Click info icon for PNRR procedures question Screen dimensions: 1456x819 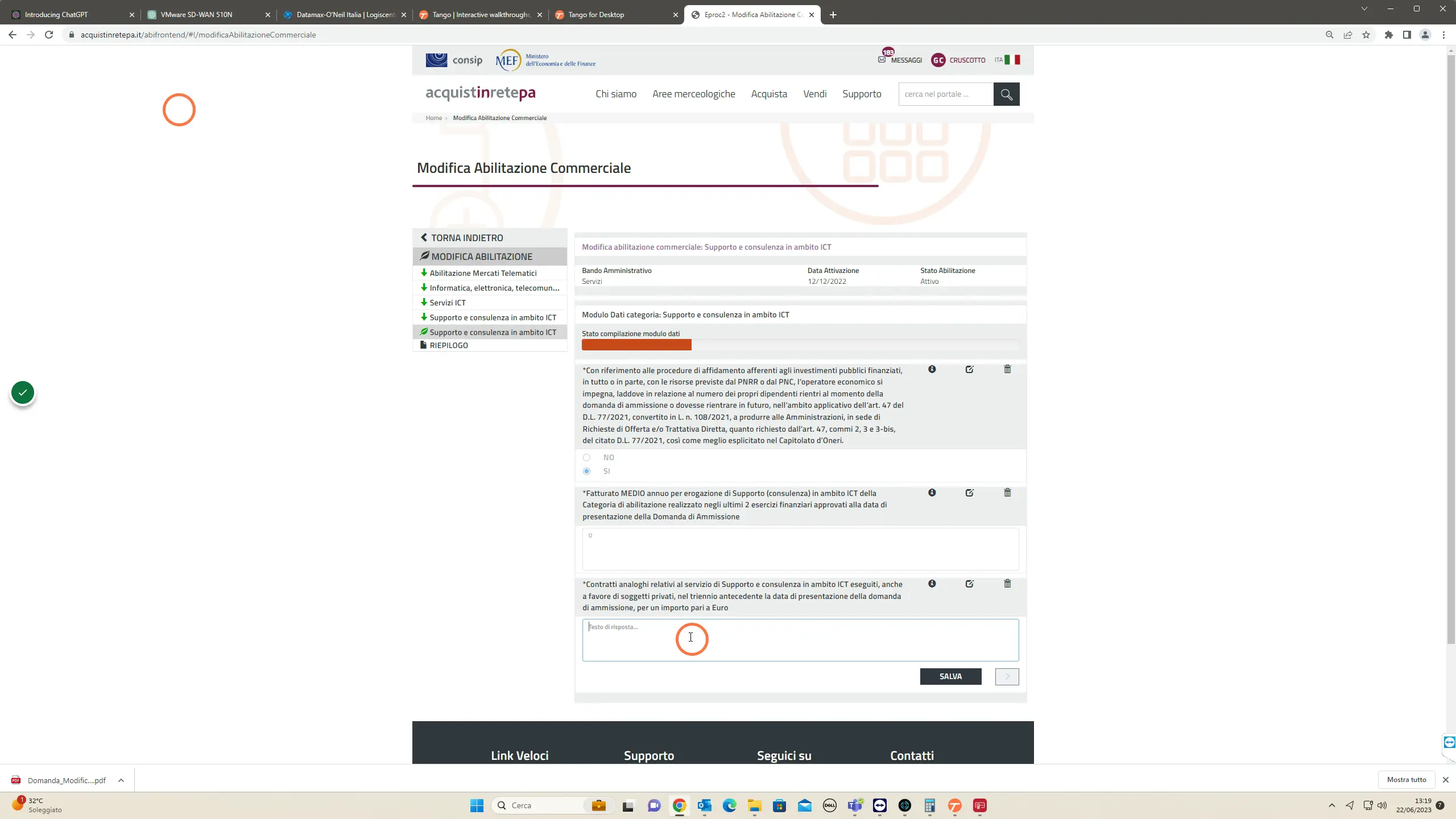[932, 369]
